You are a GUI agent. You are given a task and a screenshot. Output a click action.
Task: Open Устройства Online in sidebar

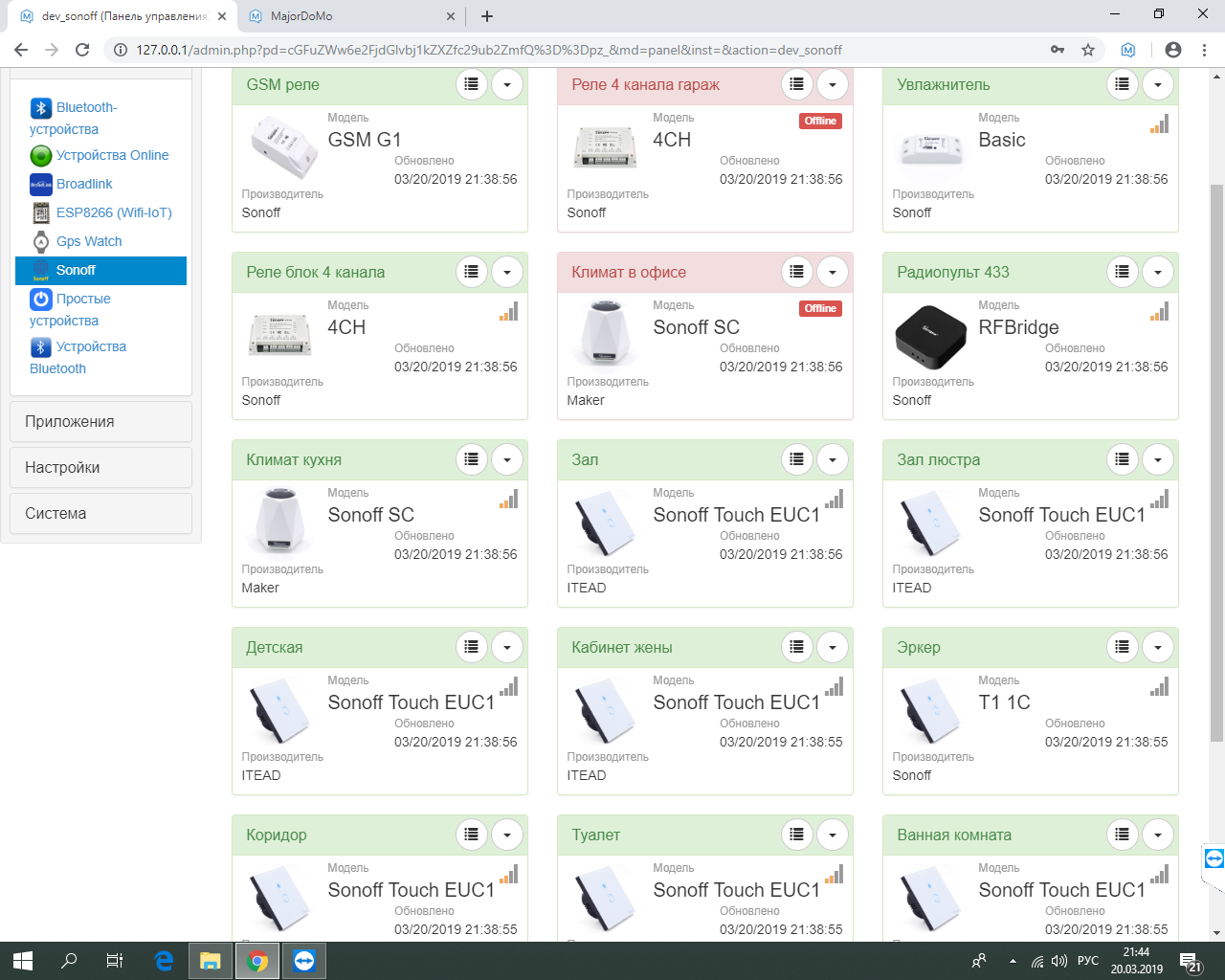coord(100,155)
